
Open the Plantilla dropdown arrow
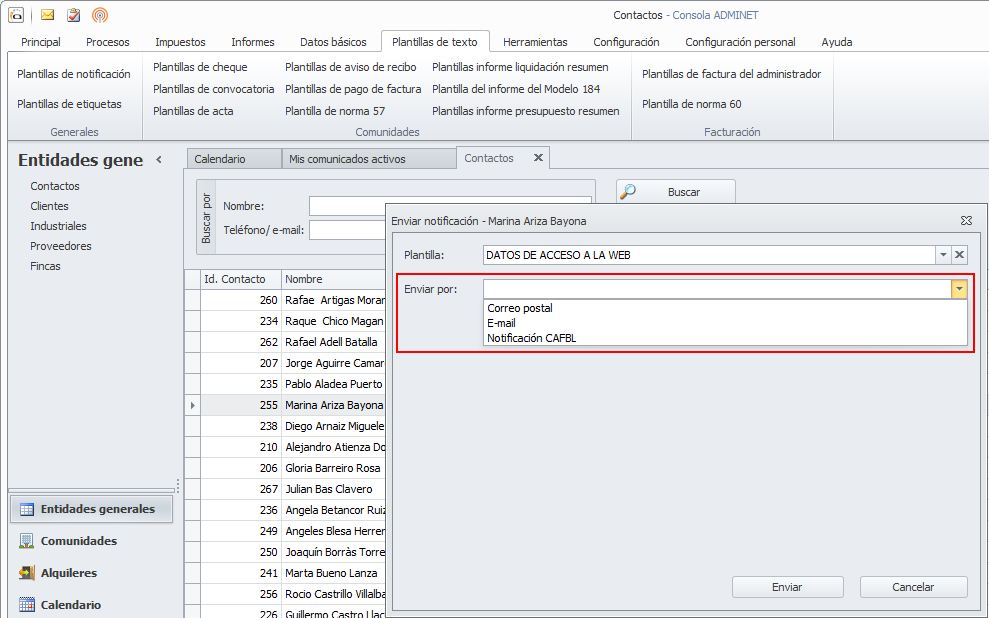pyautogui.click(x=943, y=255)
